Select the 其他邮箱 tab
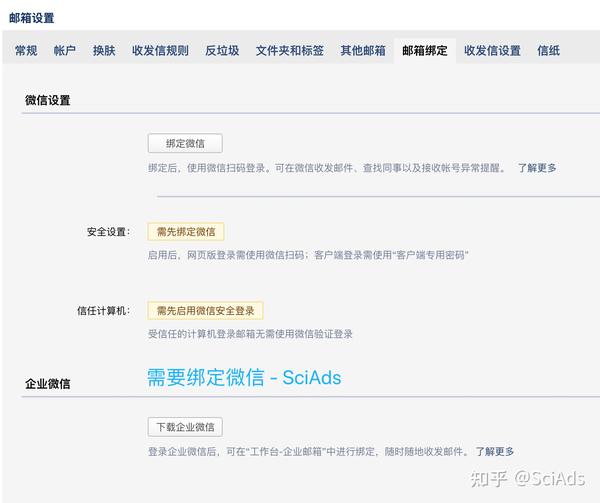 click(363, 50)
